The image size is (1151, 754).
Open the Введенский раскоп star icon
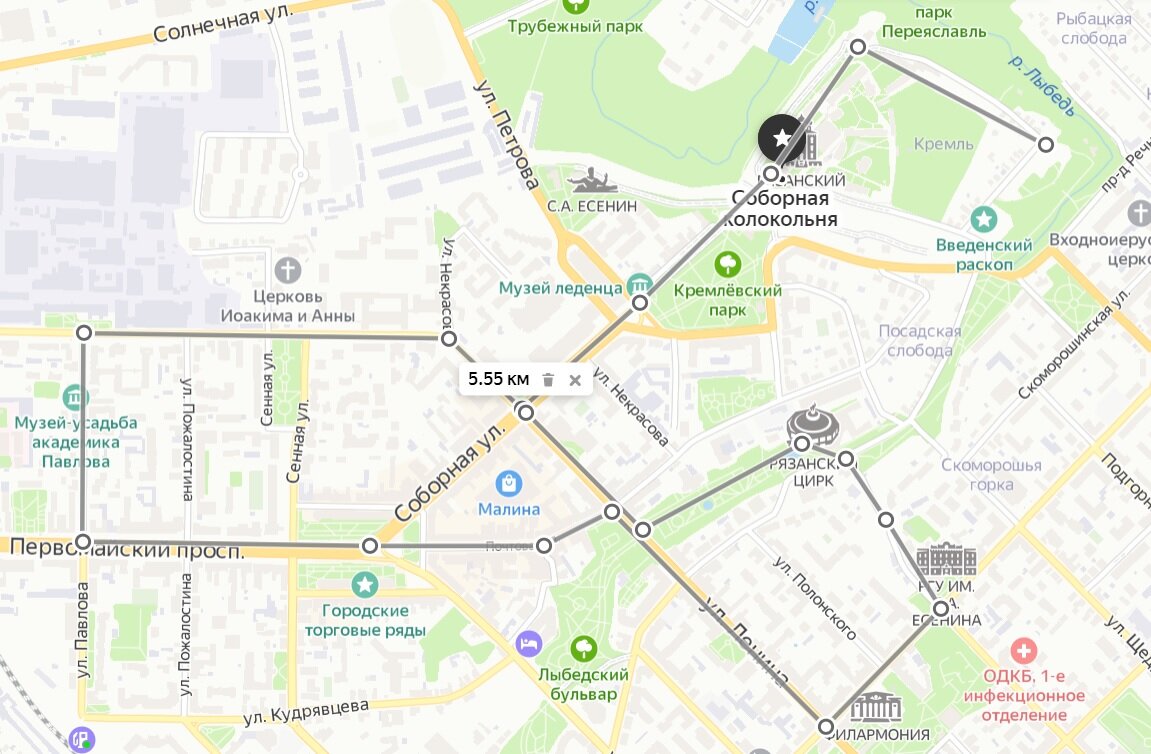(984, 219)
